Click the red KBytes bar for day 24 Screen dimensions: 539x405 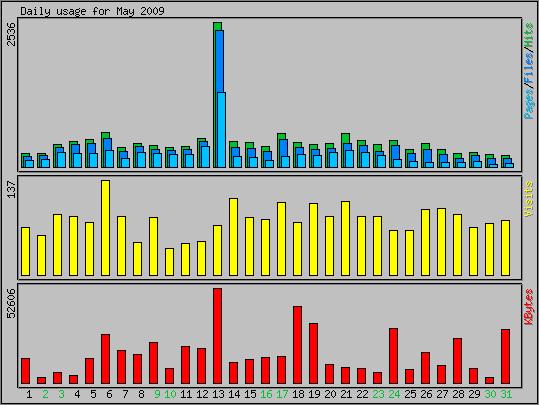pos(394,356)
